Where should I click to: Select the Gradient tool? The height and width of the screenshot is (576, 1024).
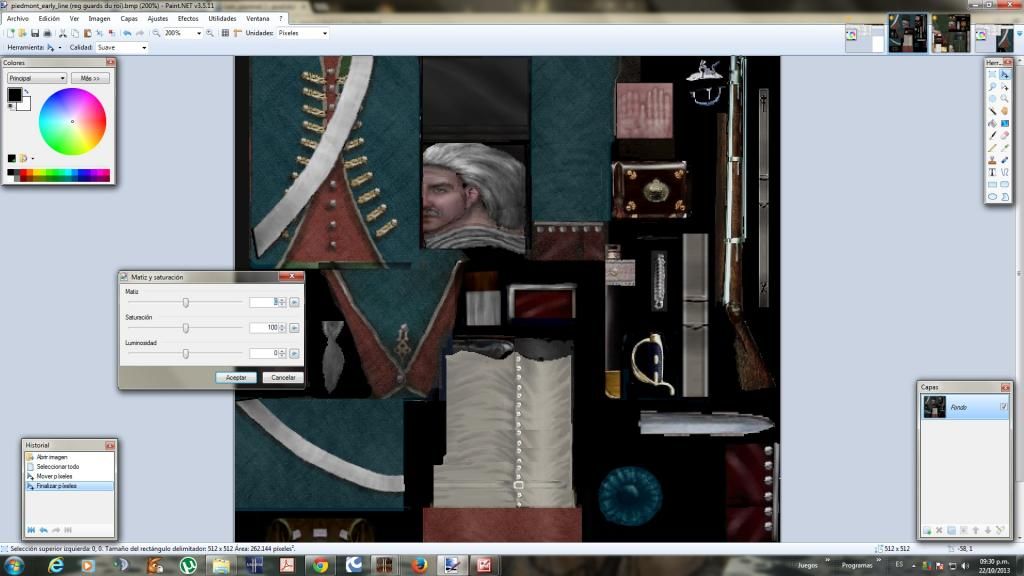(1004, 123)
